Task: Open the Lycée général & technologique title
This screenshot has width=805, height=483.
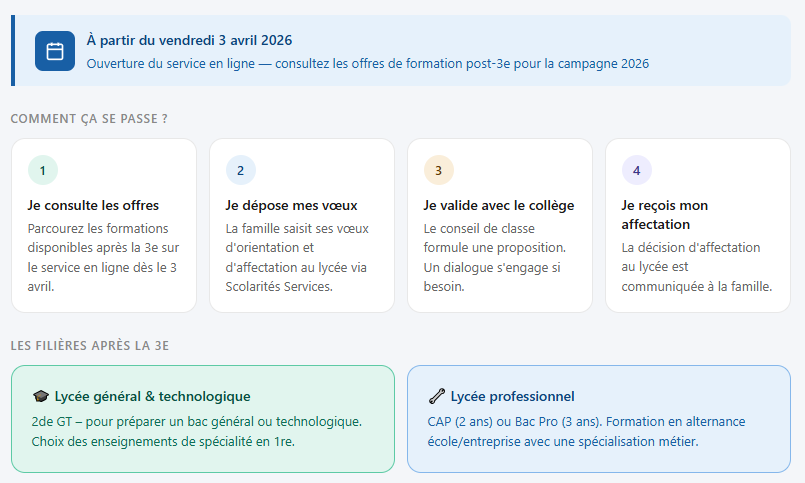Action: (152, 397)
